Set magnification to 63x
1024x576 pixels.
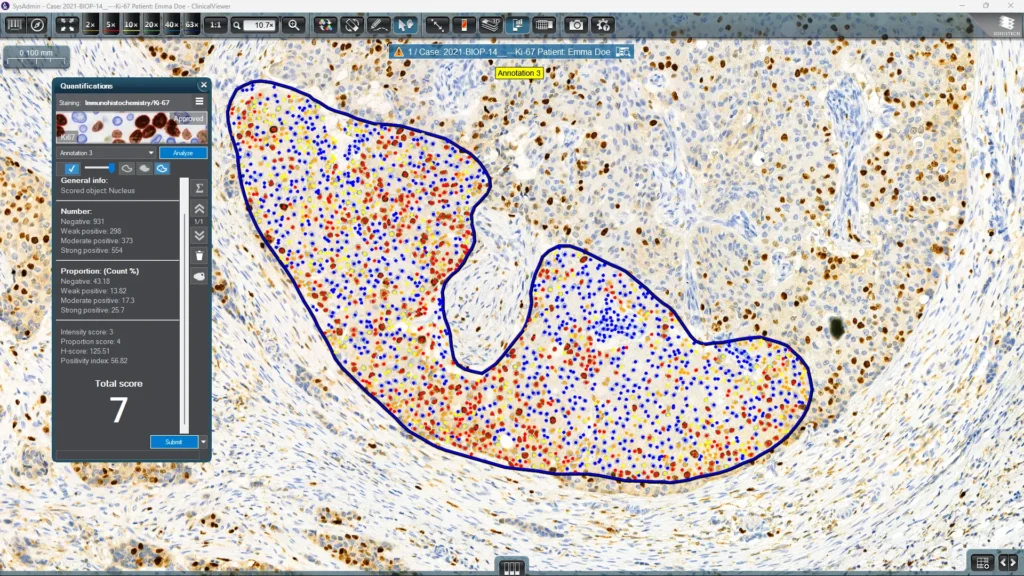tap(191, 25)
